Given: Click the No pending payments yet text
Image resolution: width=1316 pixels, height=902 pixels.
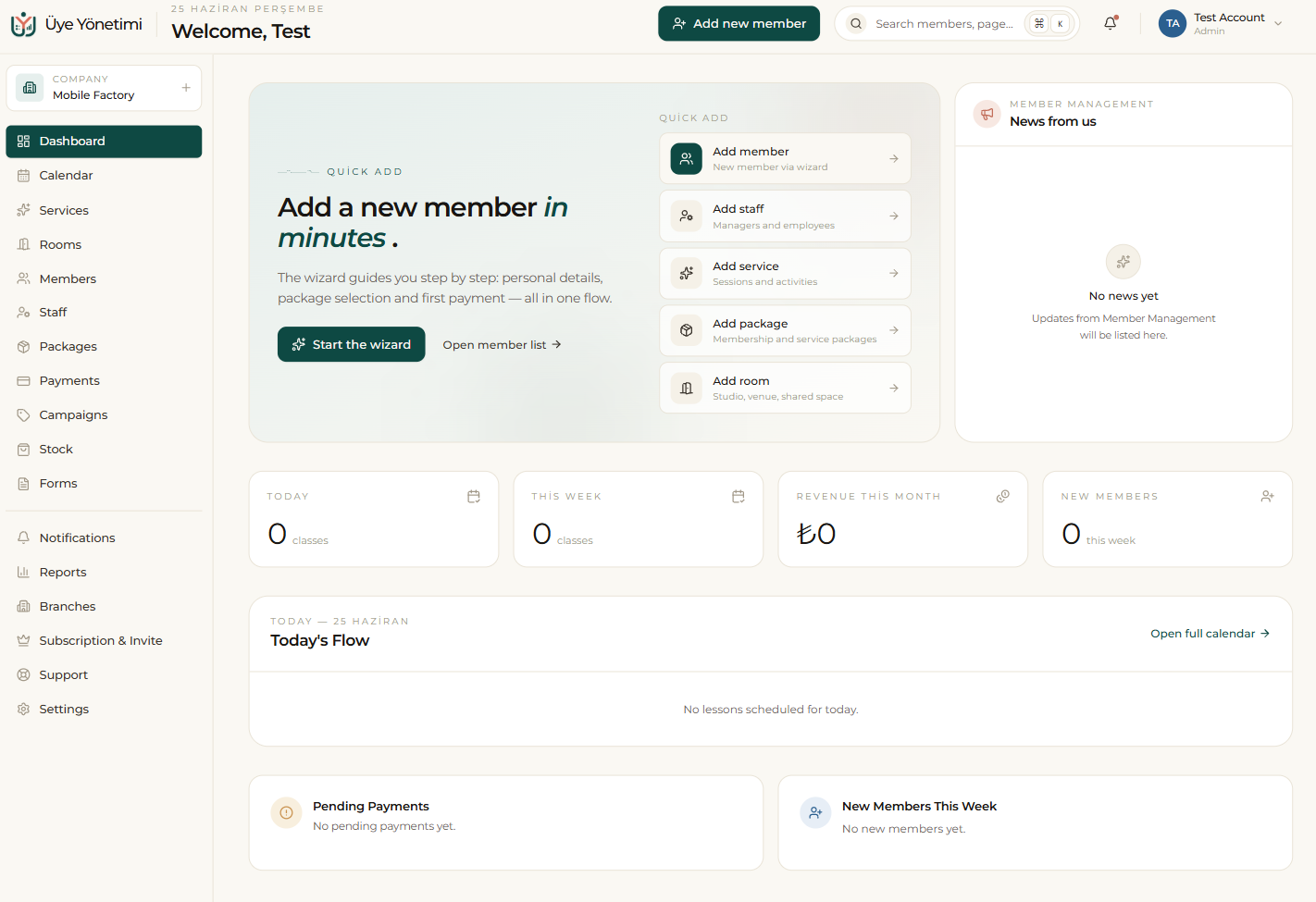Looking at the screenshot, I should [384, 826].
